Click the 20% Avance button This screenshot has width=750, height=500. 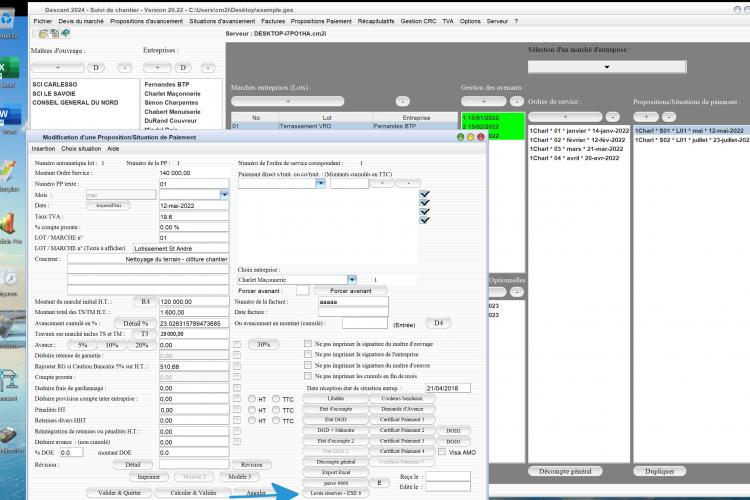142,344
